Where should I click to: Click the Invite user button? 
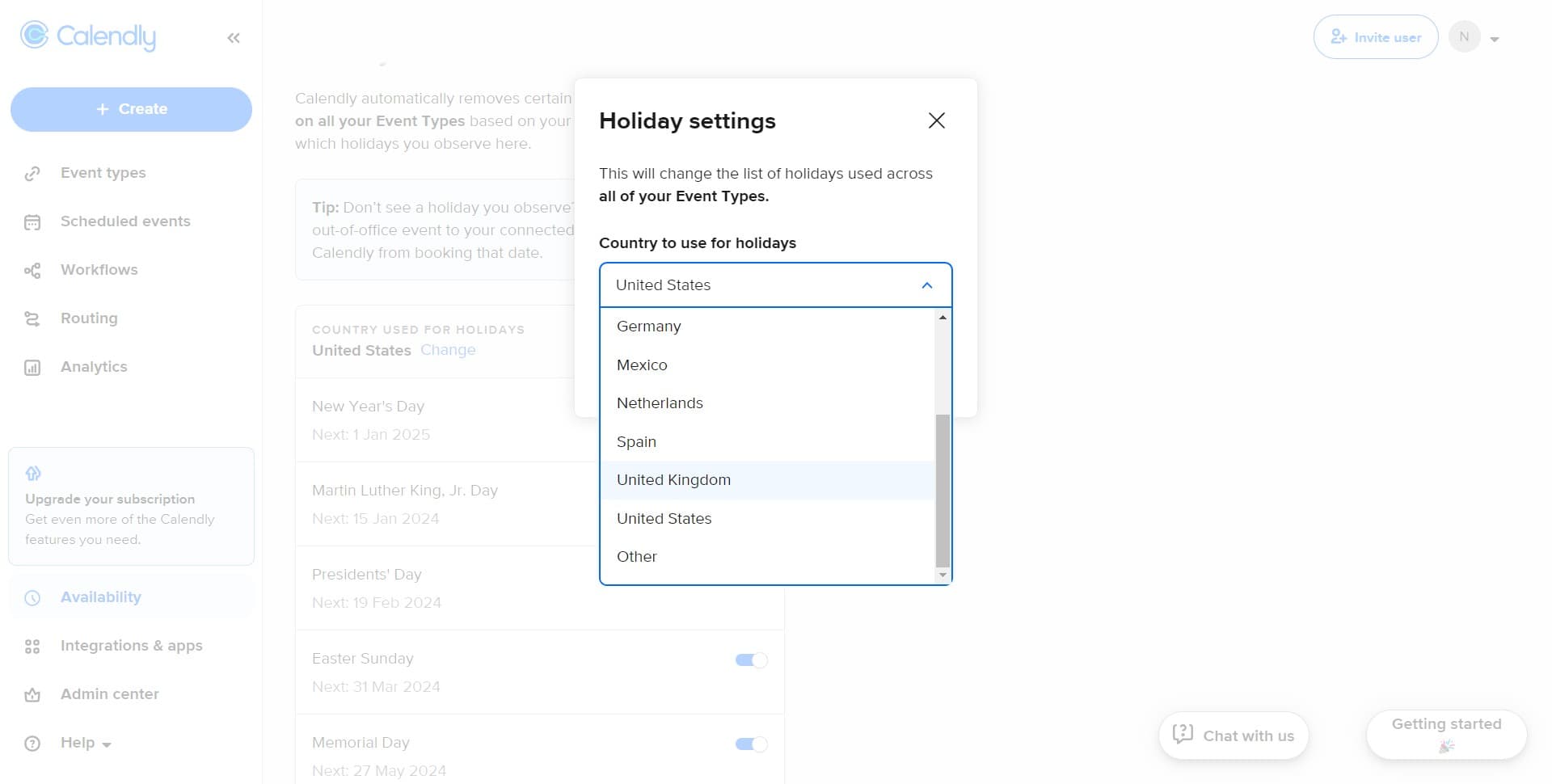1375,37
